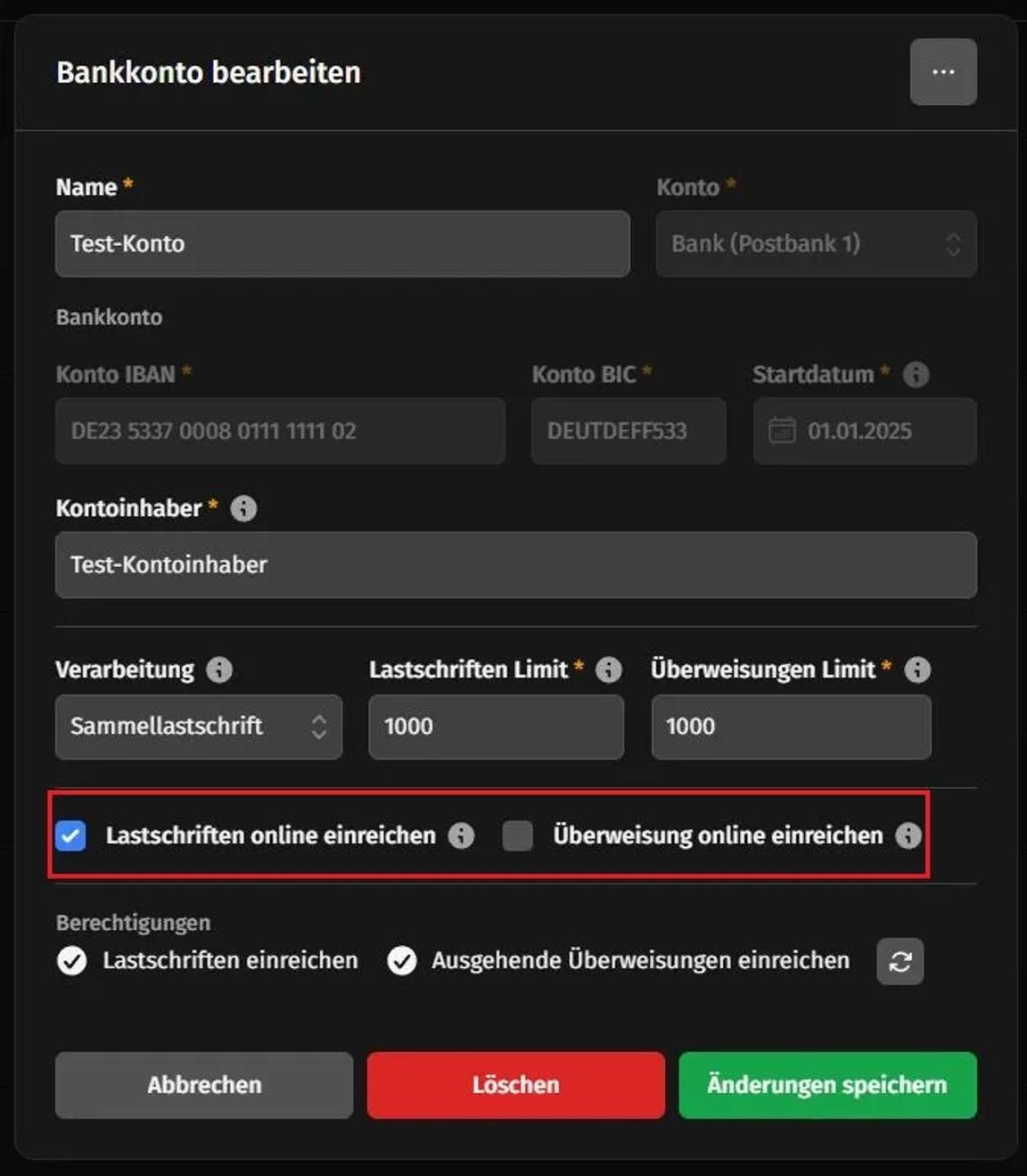Refresh permissions with the reload icon
Screen dimensions: 1027x1176
(900, 961)
